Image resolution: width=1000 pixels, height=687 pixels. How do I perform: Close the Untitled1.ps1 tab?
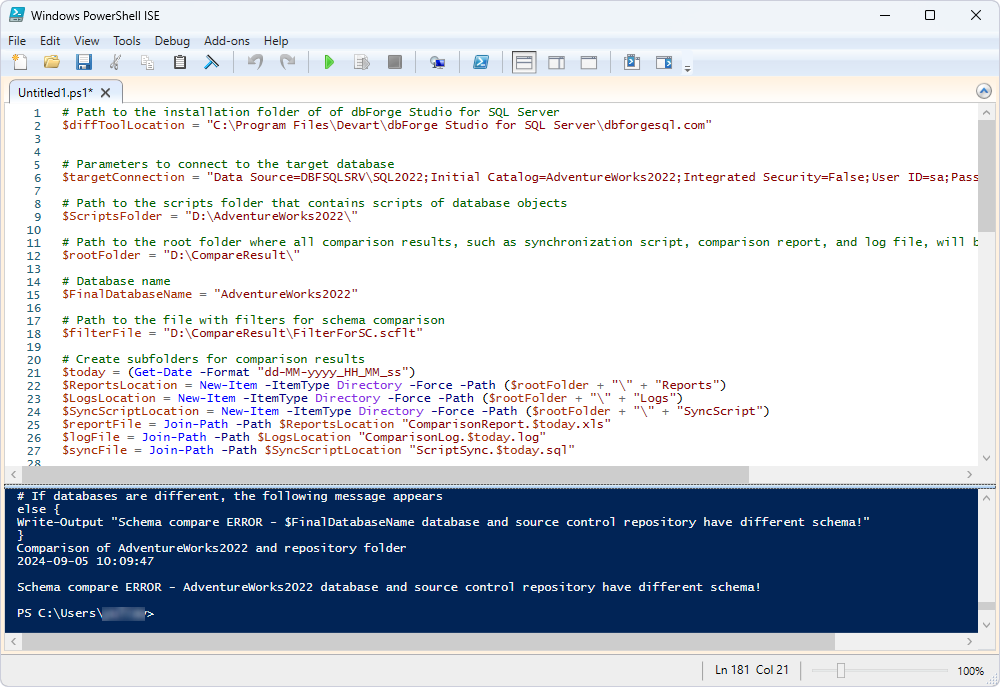pos(106,92)
